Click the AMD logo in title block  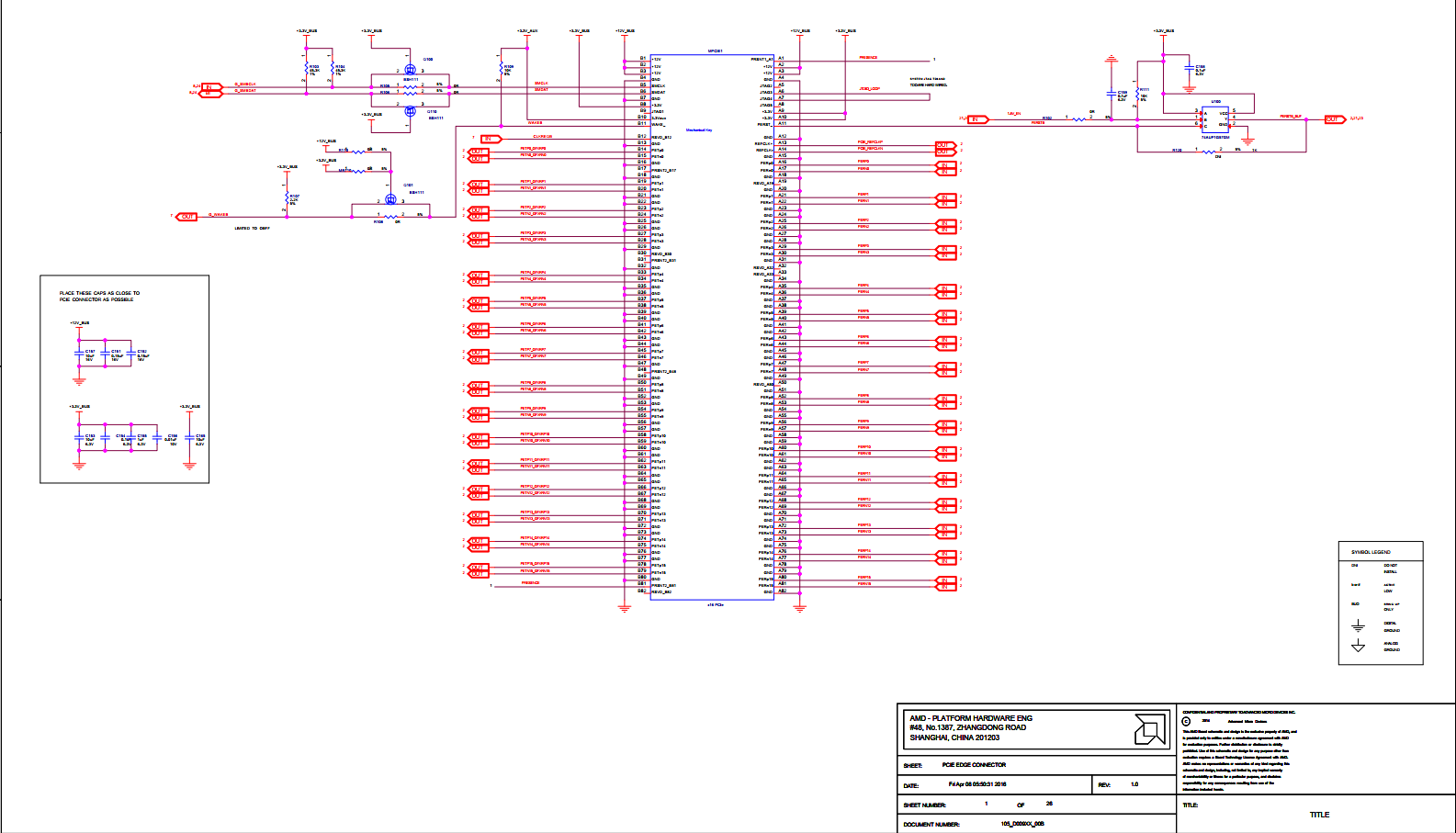click(x=1149, y=729)
